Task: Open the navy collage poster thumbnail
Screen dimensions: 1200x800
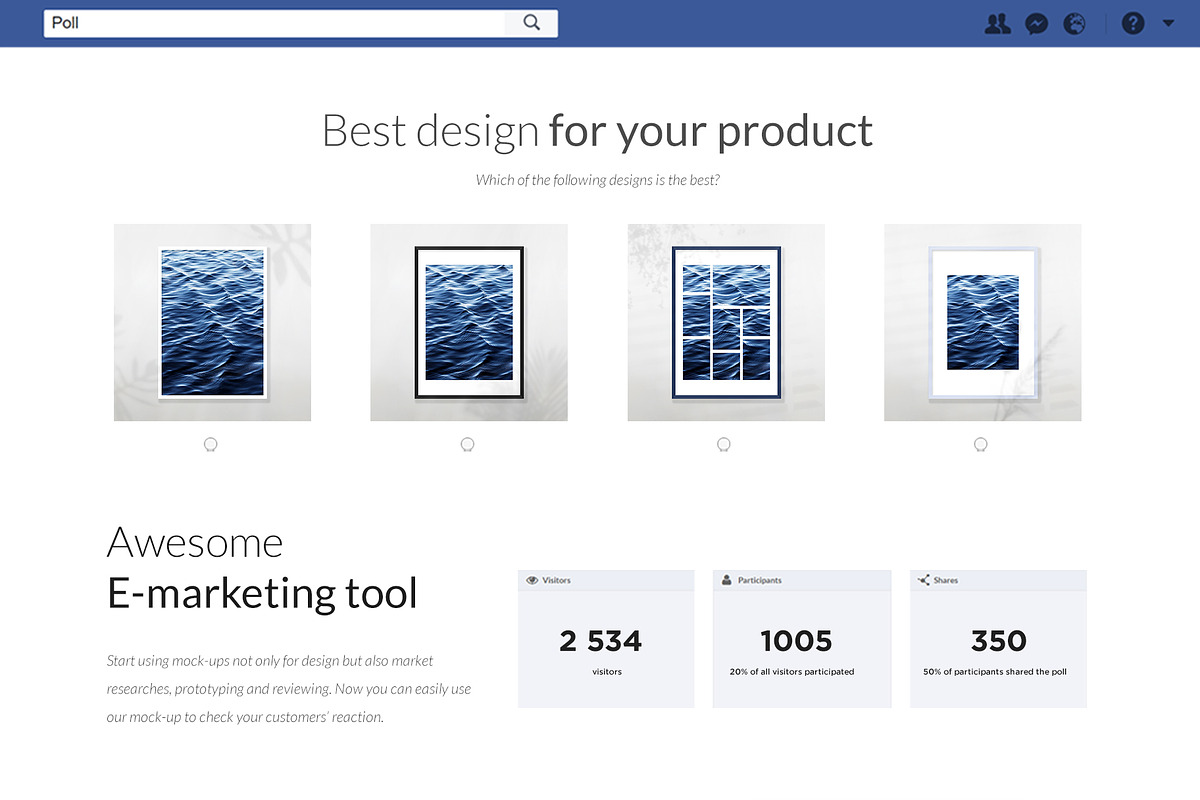Action: point(726,322)
